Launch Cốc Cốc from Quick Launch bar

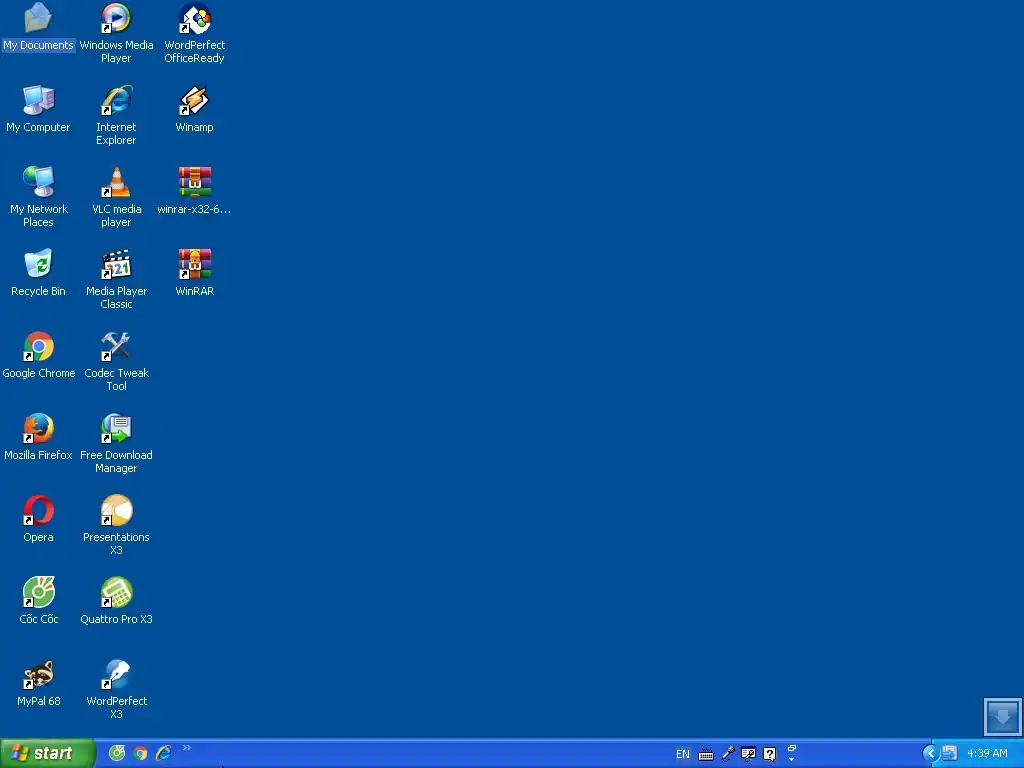coord(117,753)
